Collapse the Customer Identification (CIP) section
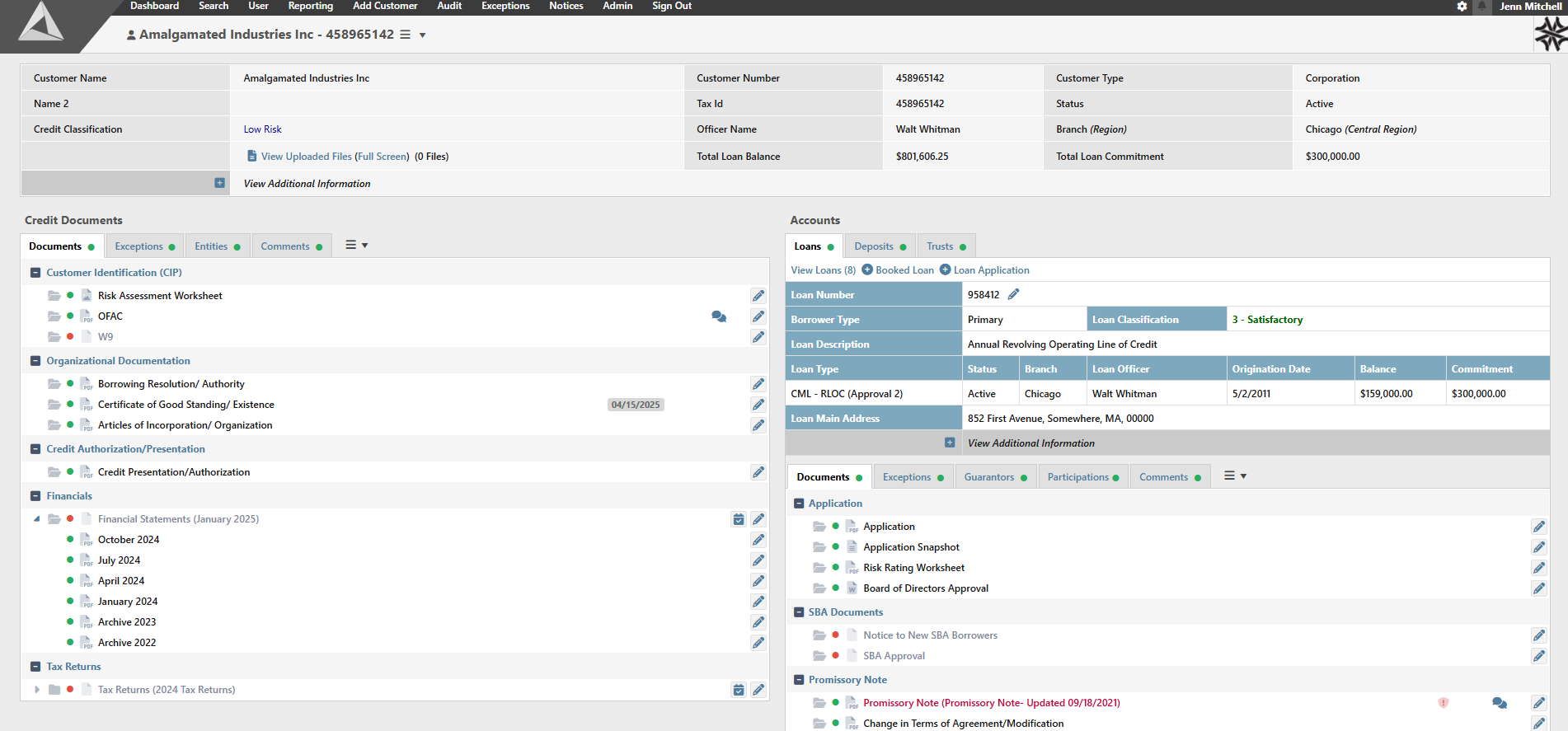1568x731 pixels. pyautogui.click(x=35, y=273)
